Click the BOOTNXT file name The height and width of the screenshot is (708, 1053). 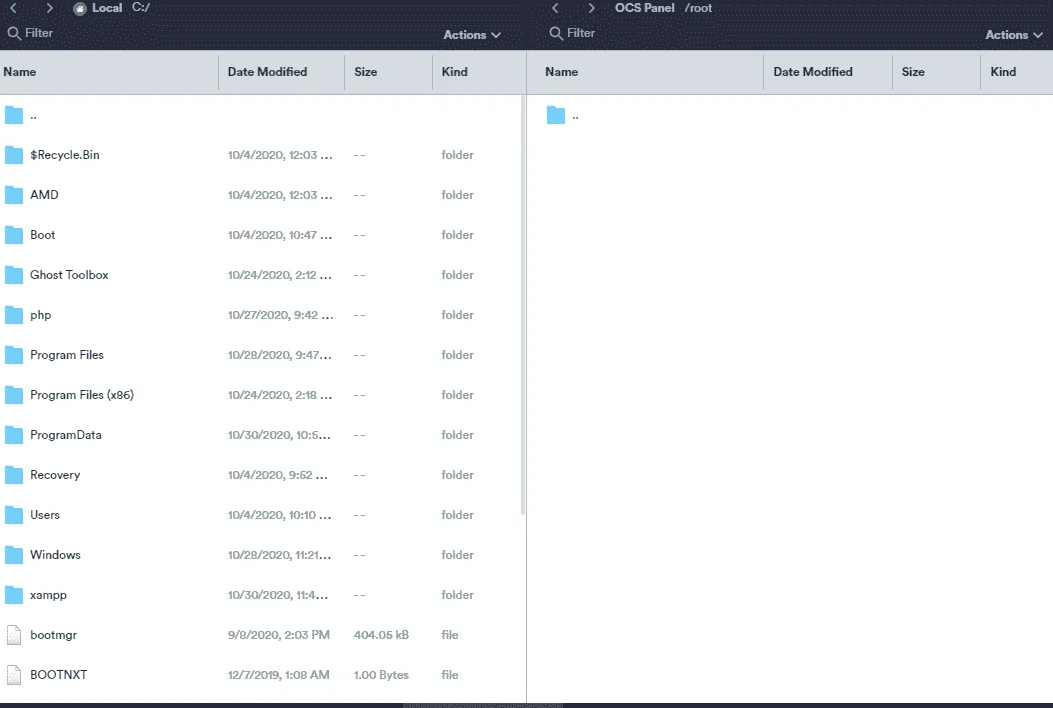[58, 674]
